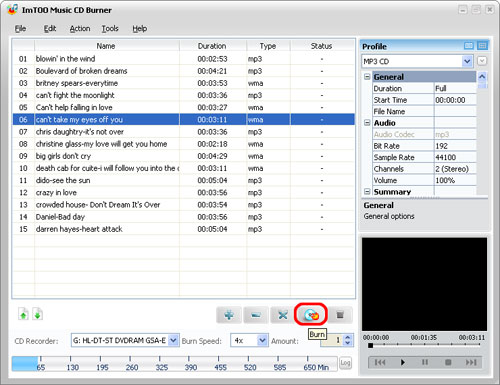The image size is (500, 385).
Task: Select track 'crowded house- Don't Dream It's Over'
Action: [184, 205]
